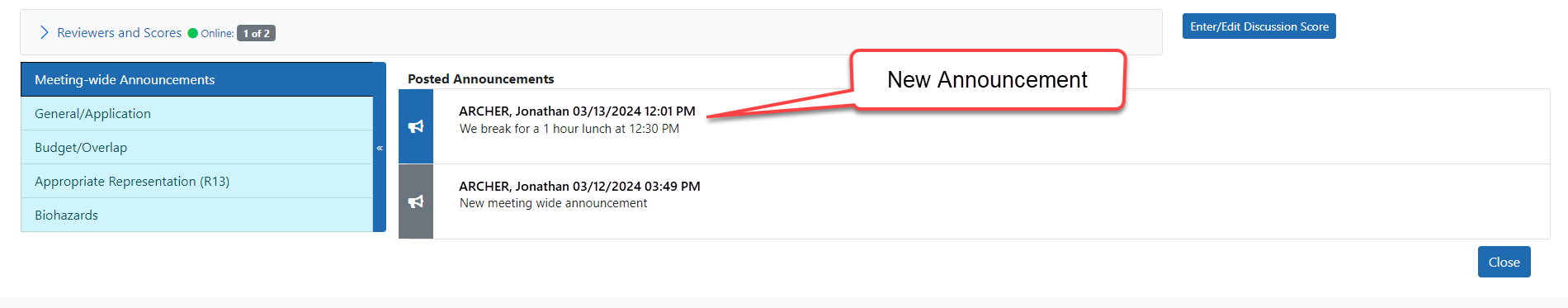Image resolution: width=1568 pixels, height=308 pixels.
Task: Close the announcements panel
Action: [1504, 262]
